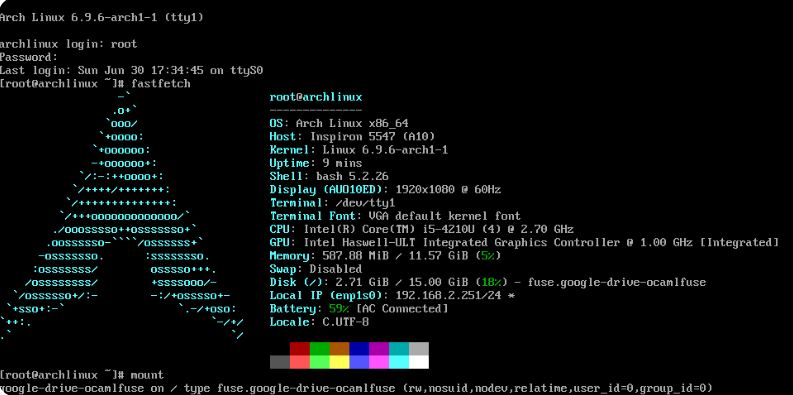
Task: Click the bright cyan color block
Action: 399,362
